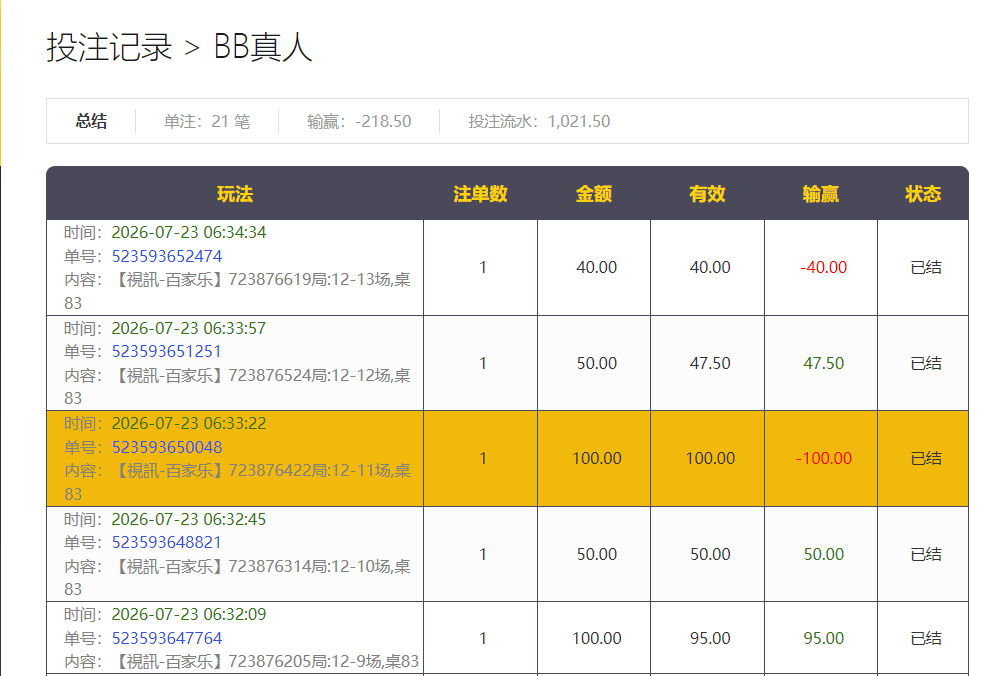989x676 pixels.
Task: Click timestamp 2026-07-23 06:32:45
Action: click(x=189, y=520)
